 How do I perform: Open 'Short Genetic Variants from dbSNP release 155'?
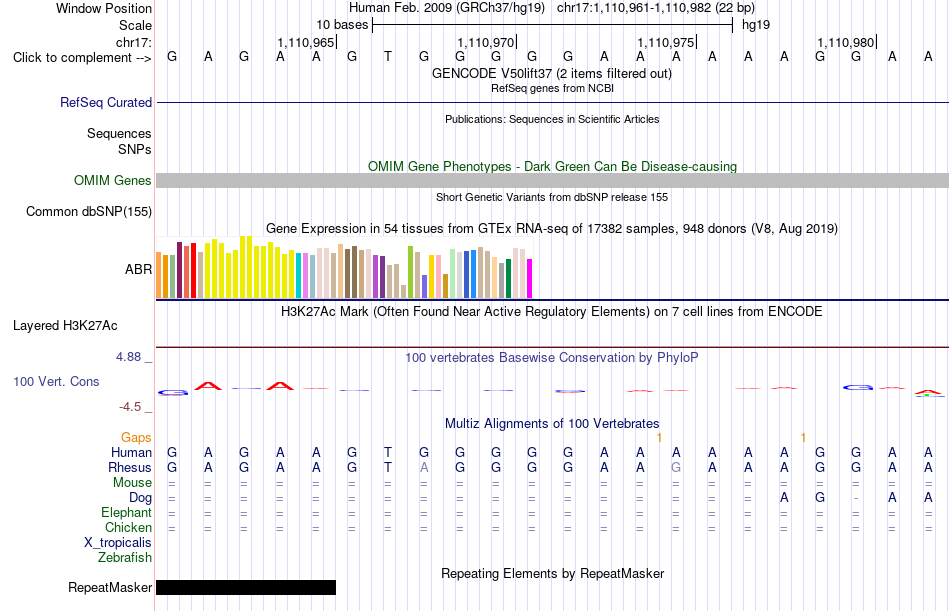(x=552, y=197)
